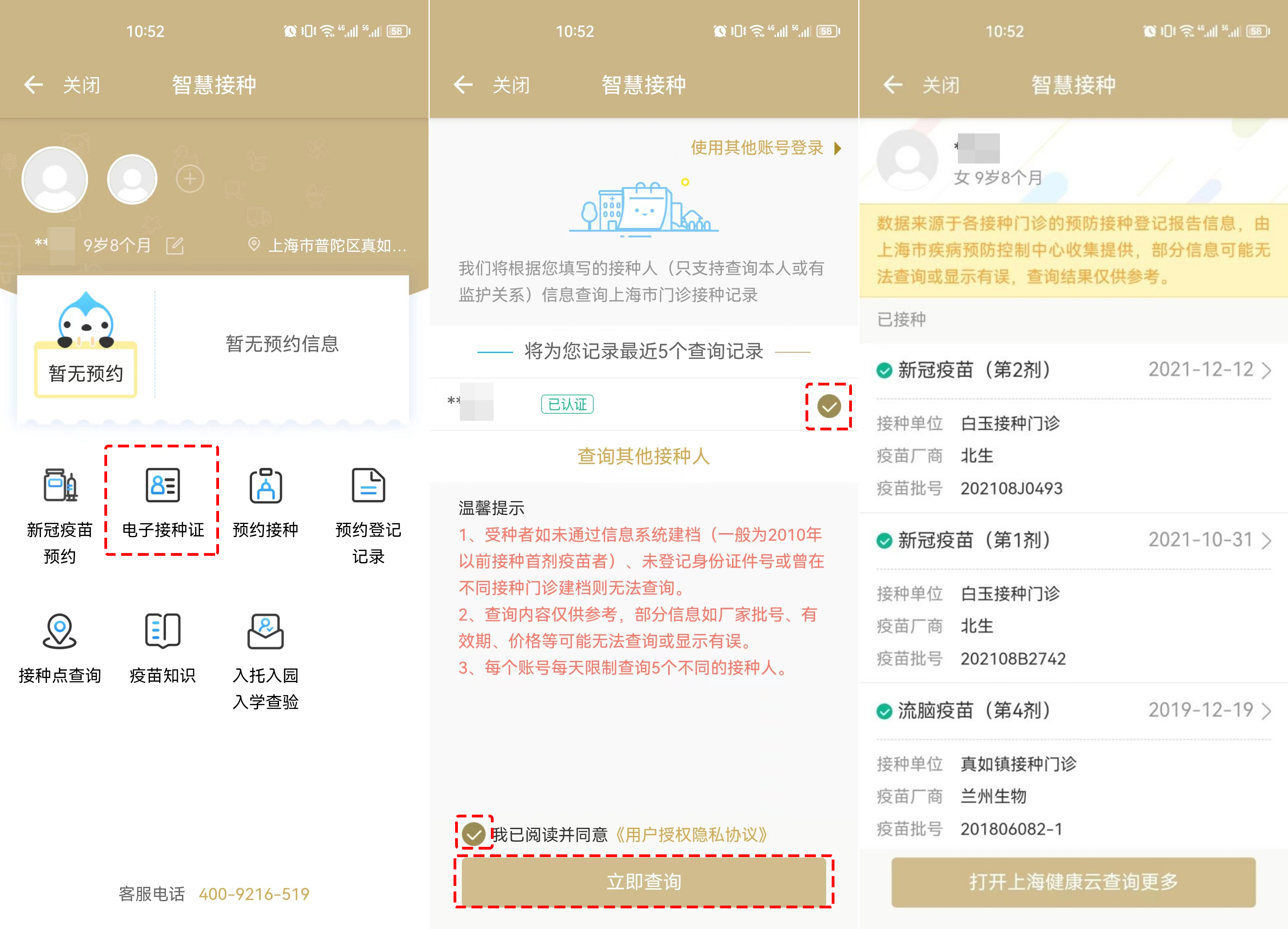Open the 预约接种 icon
Viewport: 1288px width, 929px height.
click(x=265, y=486)
